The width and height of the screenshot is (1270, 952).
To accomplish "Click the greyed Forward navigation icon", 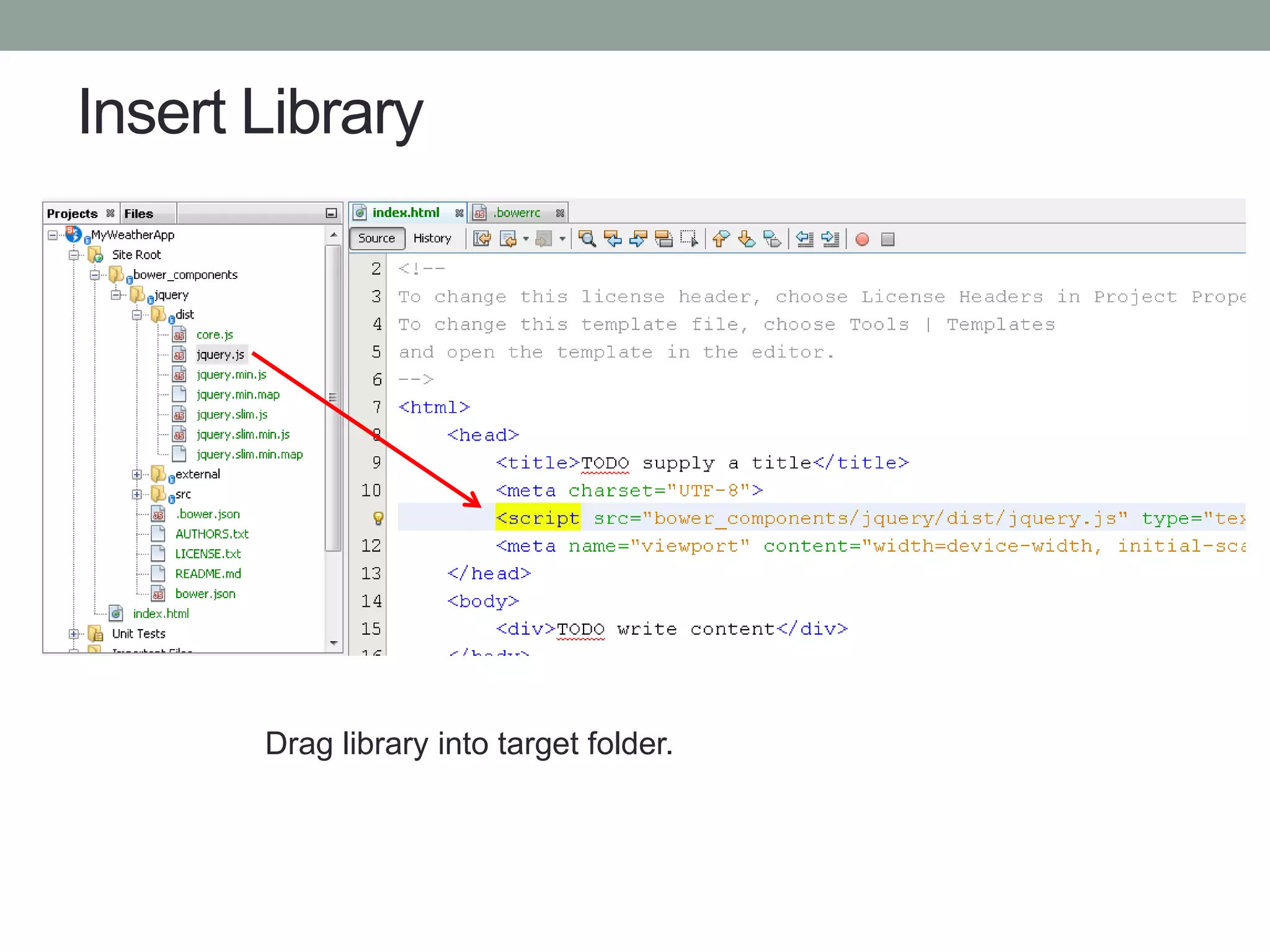I will coord(544,239).
